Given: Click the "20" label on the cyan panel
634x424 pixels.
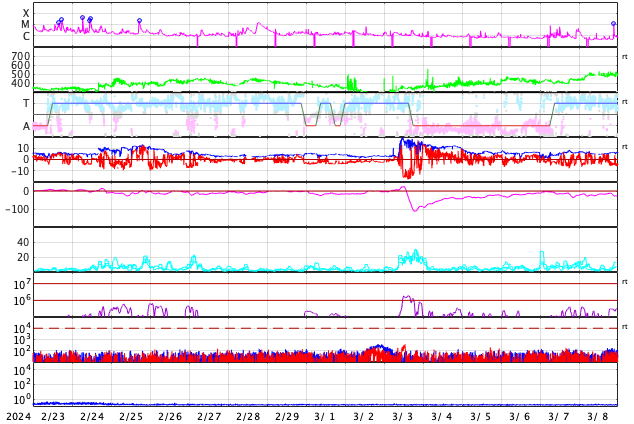Looking at the screenshot, I should tap(23, 257).
